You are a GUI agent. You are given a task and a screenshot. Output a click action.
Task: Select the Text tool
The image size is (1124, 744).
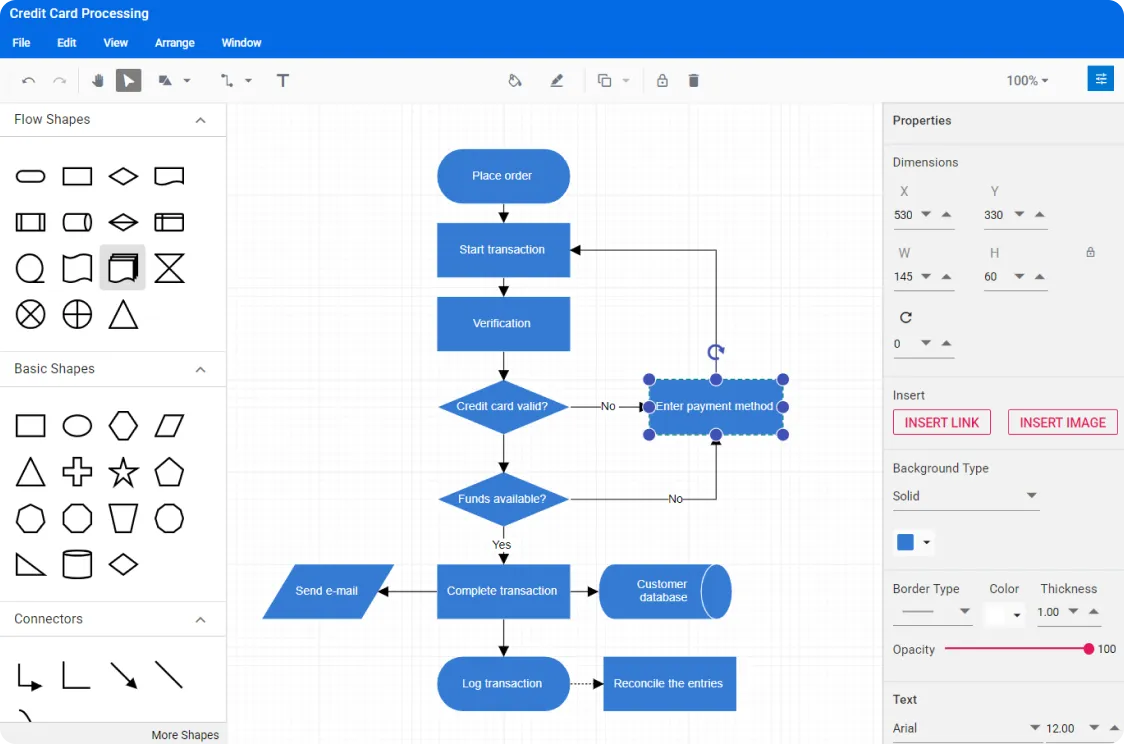[x=283, y=80]
